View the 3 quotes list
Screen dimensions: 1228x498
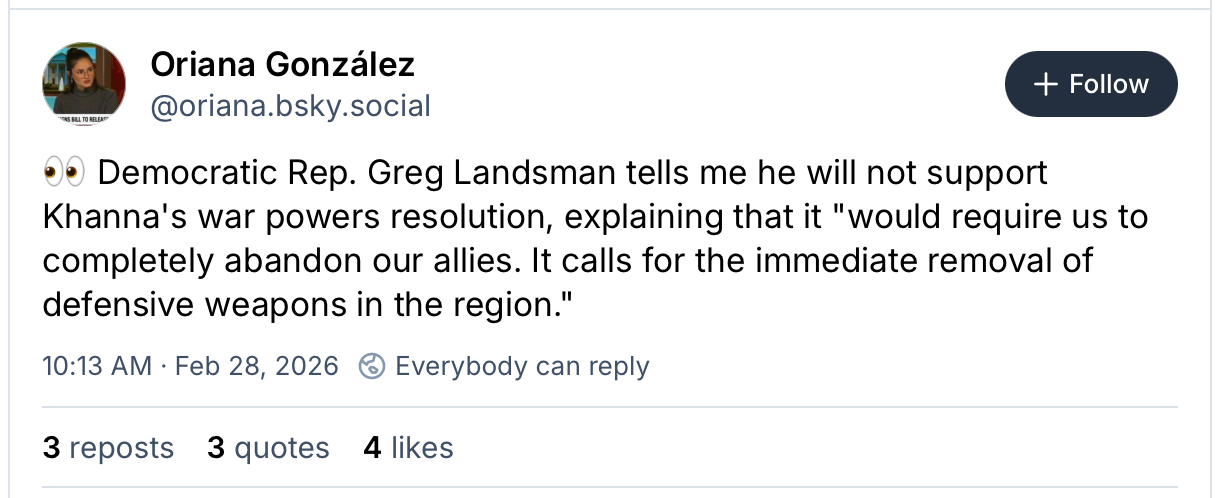coord(268,447)
